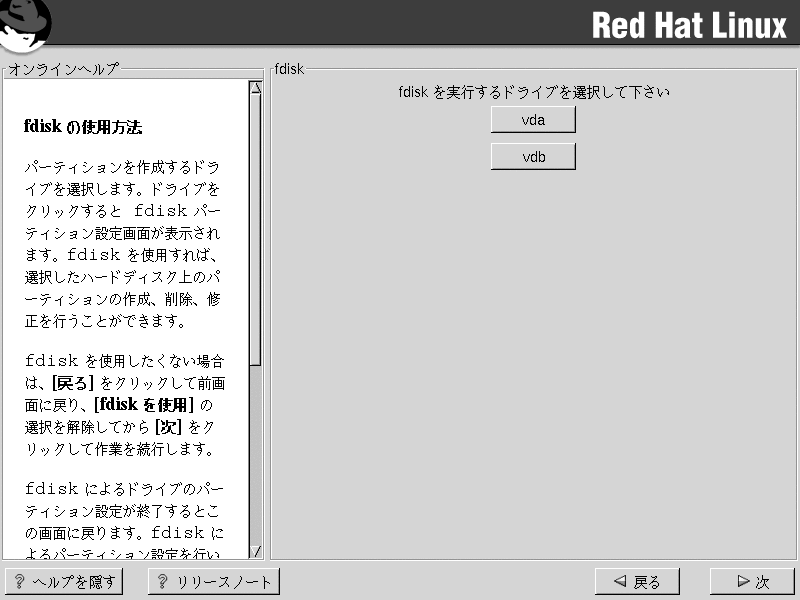The height and width of the screenshot is (600, 800).
Task: Click question mark icon on ヘルプを隠す button
Action: point(19,582)
